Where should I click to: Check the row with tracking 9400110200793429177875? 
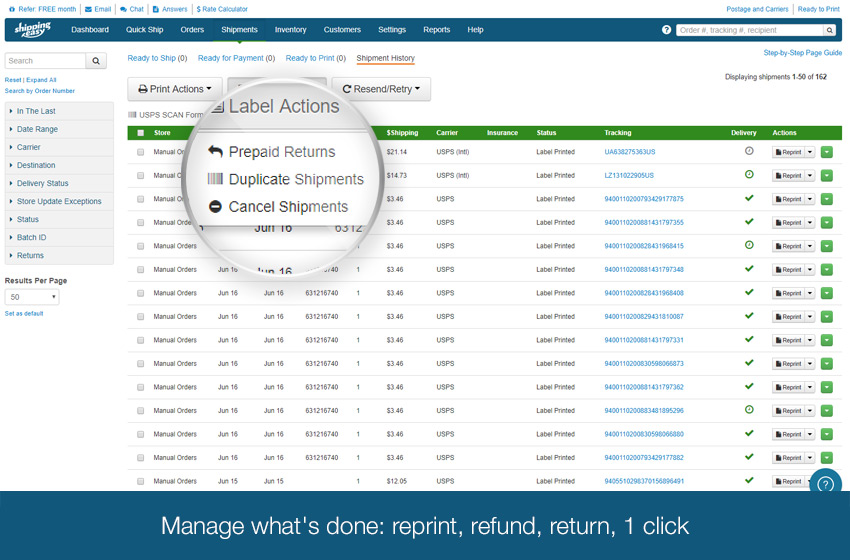pyautogui.click(x=140, y=199)
